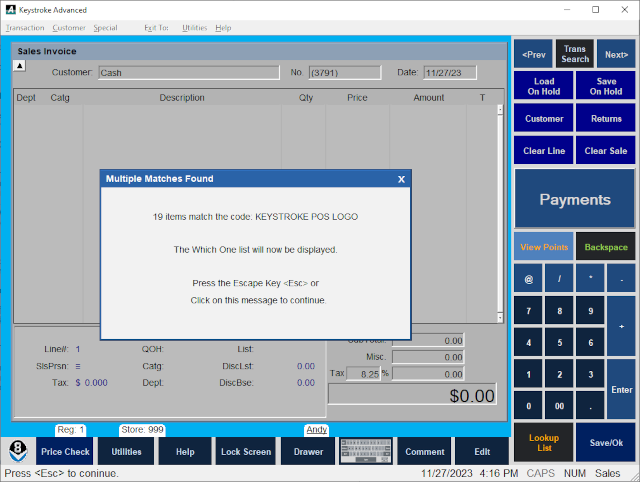The width and height of the screenshot is (640, 482).
Task: Click the Keystroke logo icon at bottom left
Action: pyautogui.click(x=18, y=450)
